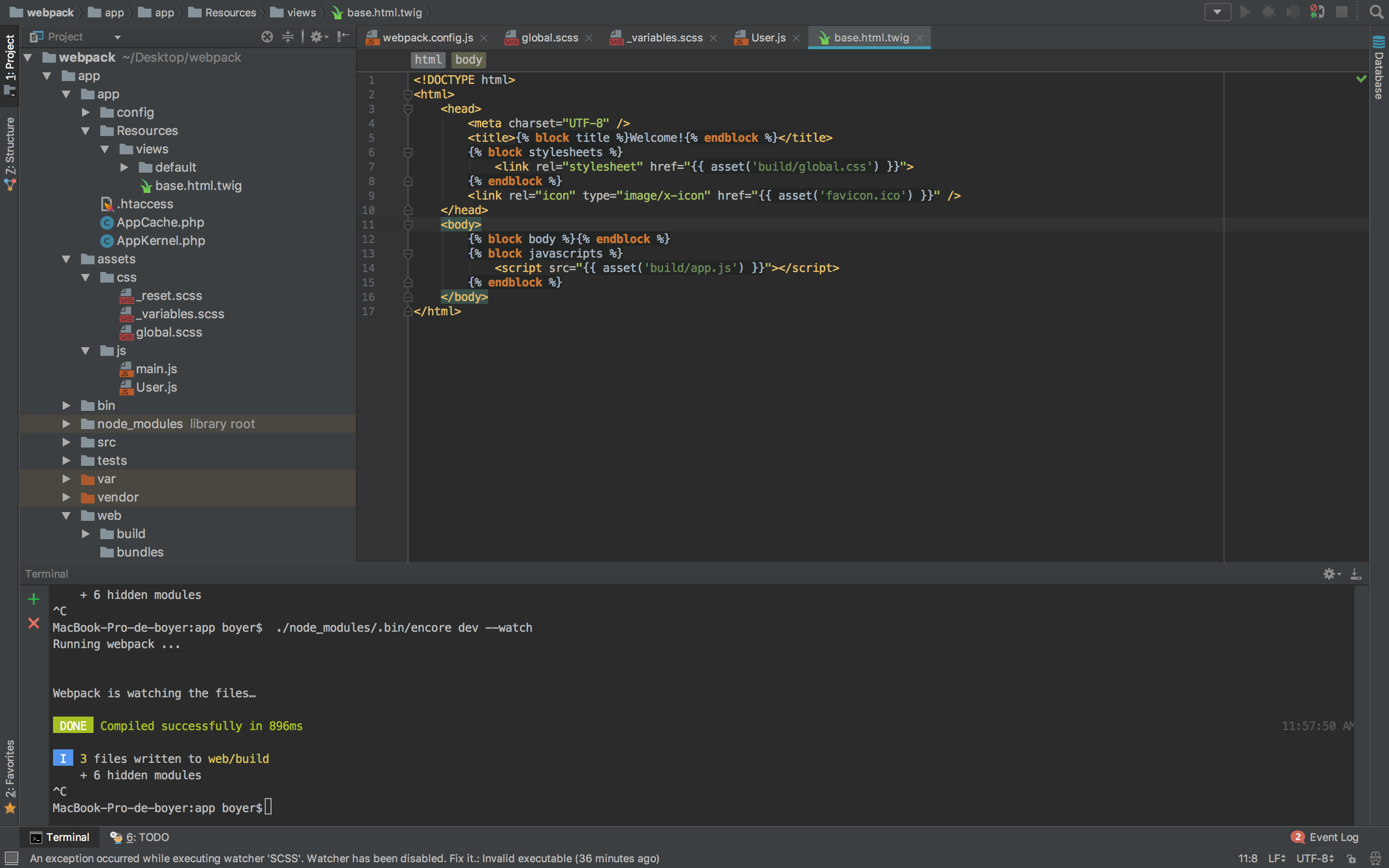Click views breadcrumb in navigation bar
This screenshot has width=1389, height=868.
[x=294, y=13]
